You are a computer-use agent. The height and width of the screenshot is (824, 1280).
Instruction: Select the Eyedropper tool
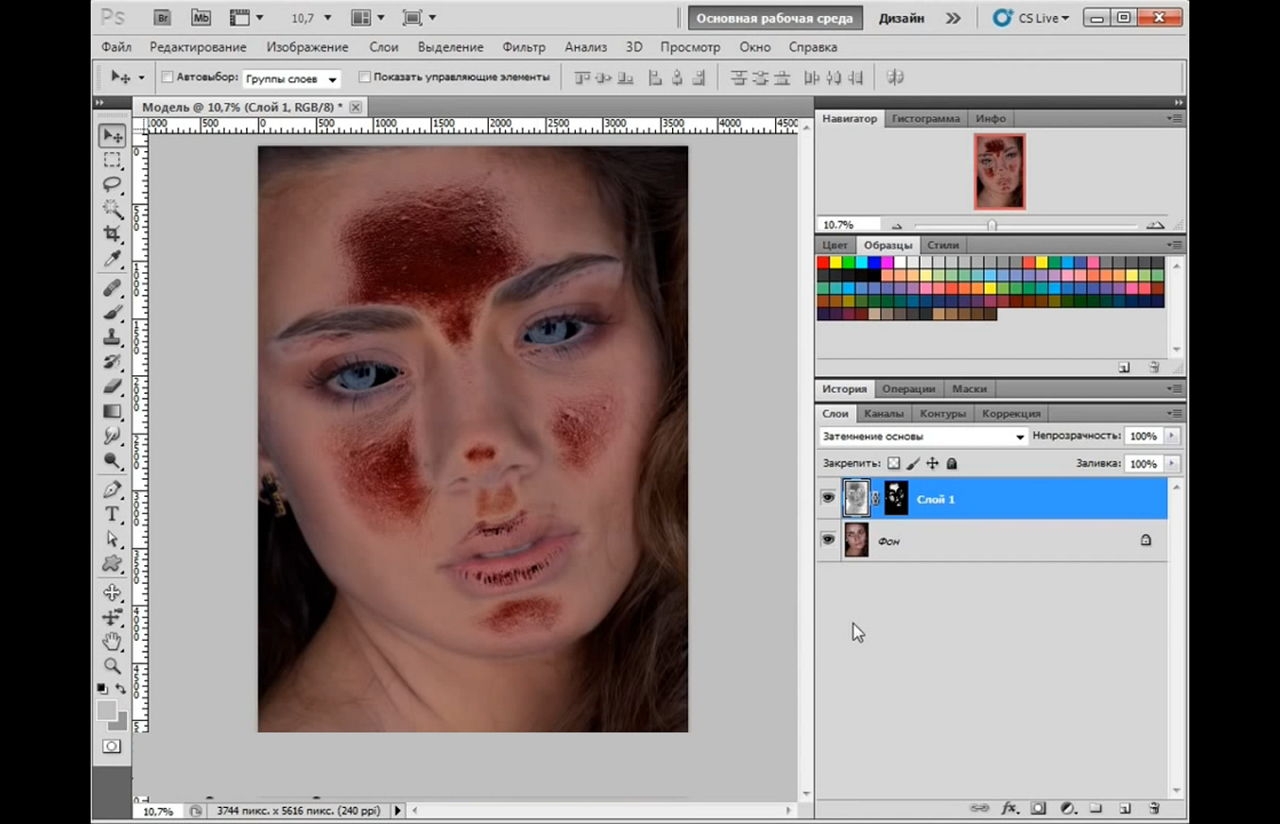pos(112,259)
